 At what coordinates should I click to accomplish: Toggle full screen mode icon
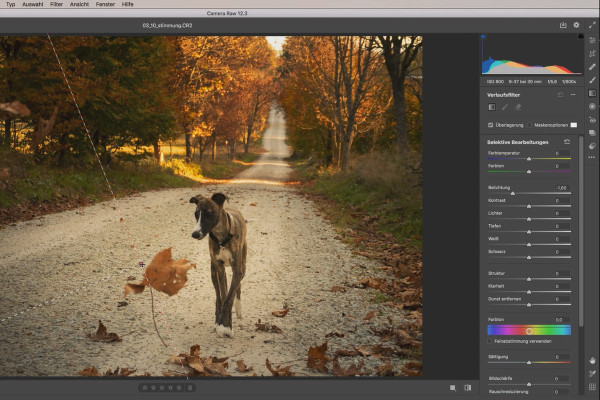[592, 25]
